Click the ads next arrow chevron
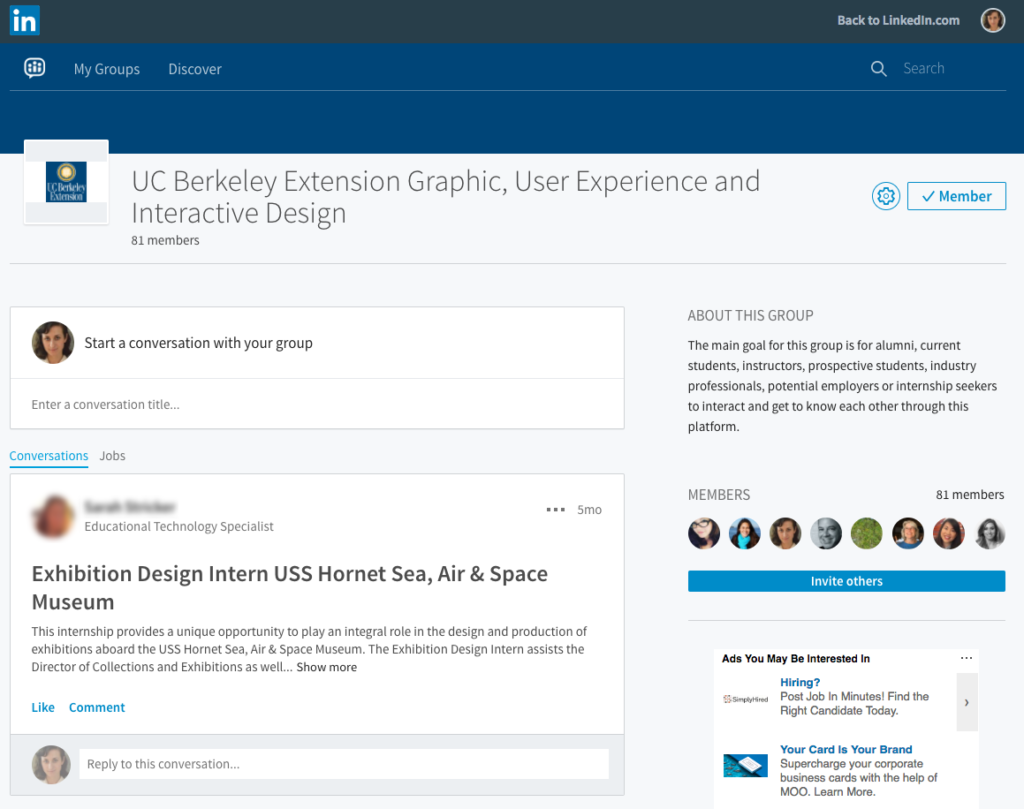The height and width of the screenshot is (809, 1024). [x=967, y=703]
